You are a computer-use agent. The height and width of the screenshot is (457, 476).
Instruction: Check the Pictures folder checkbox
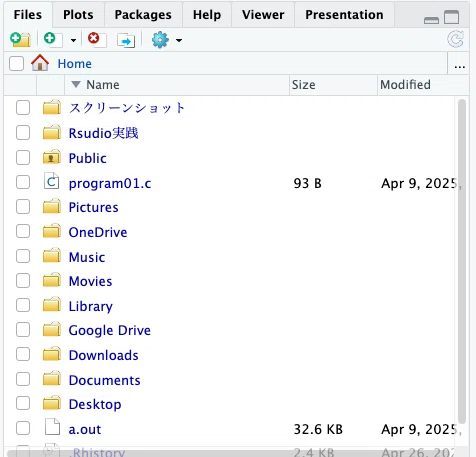click(23, 207)
